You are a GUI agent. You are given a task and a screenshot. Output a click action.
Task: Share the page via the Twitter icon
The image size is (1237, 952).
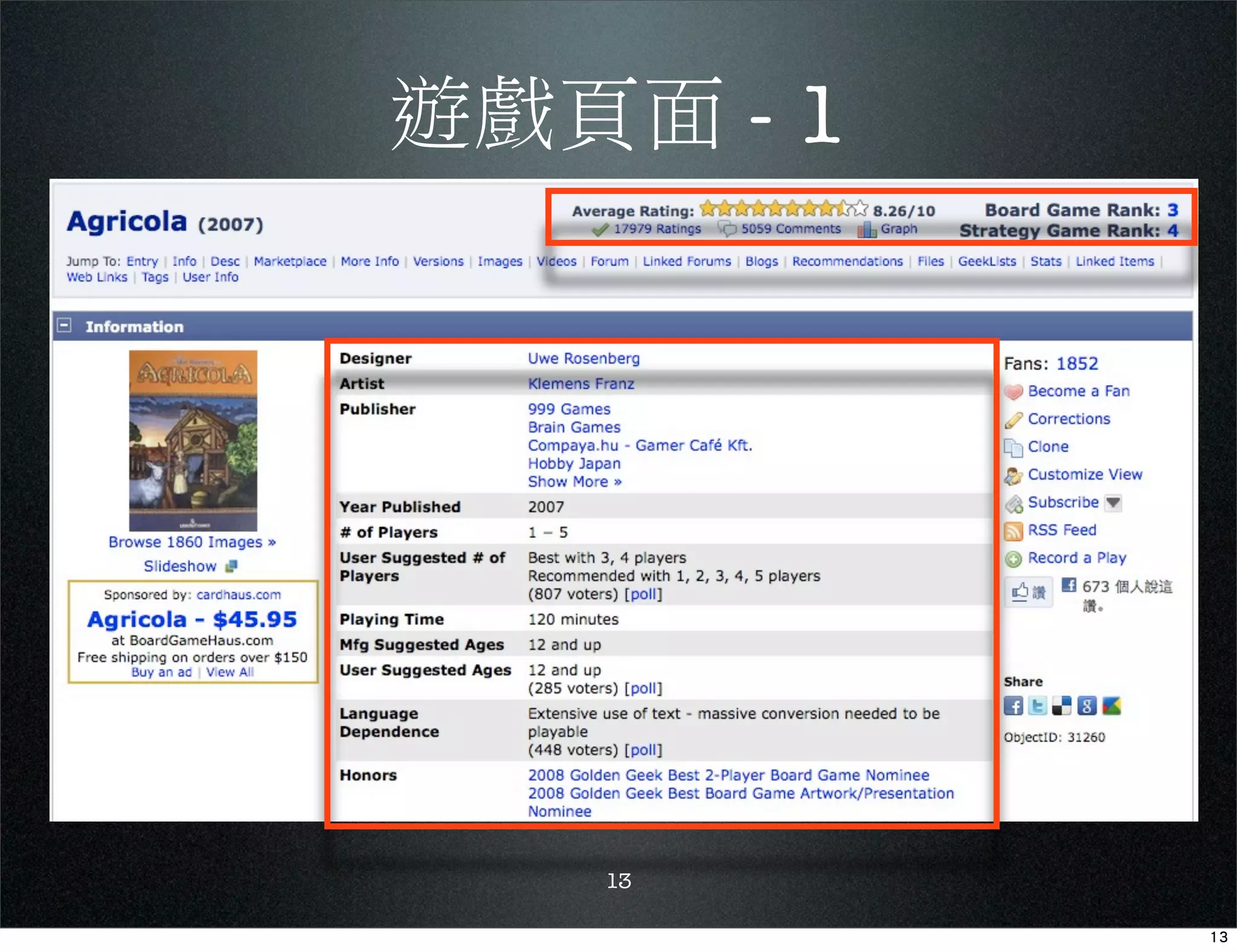[1038, 706]
